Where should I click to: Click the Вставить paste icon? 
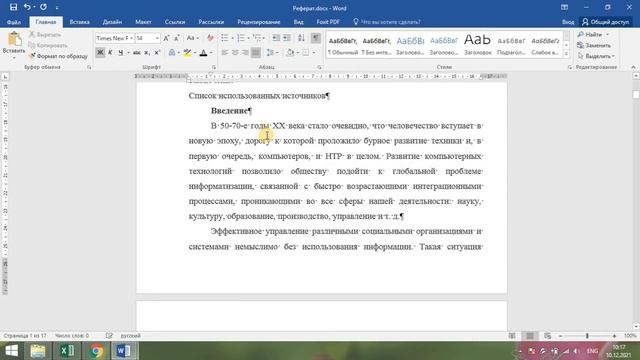point(14,39)
